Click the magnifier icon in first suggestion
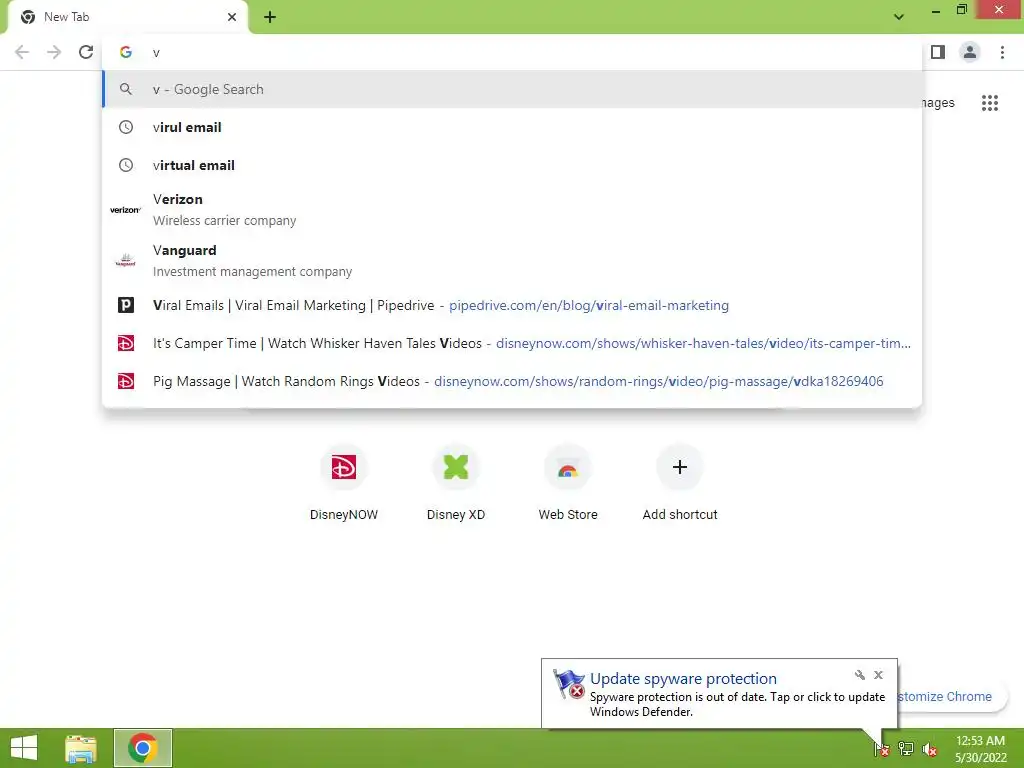1024x768 pixels. [x=125, y=89]
